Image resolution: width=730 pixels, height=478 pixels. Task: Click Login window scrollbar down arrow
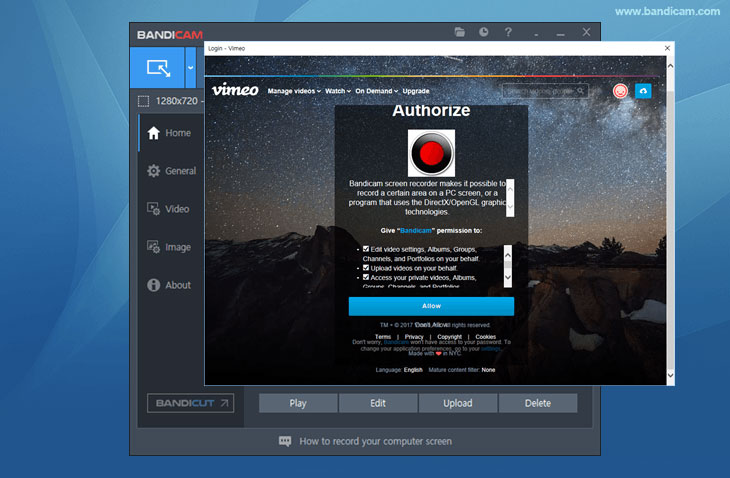(x=670, y=375)
